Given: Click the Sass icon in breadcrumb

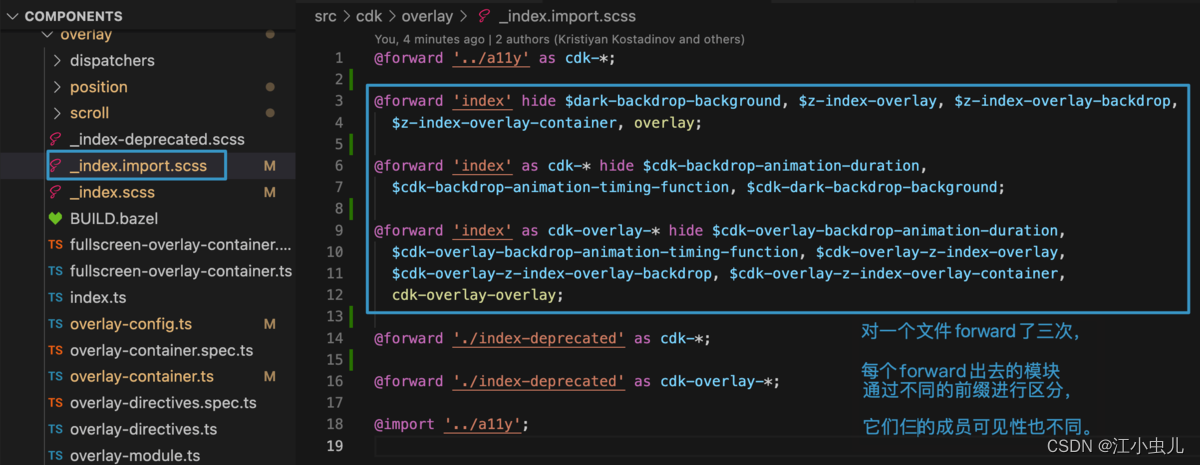Looking at the screenshot, I should point(484,16).
